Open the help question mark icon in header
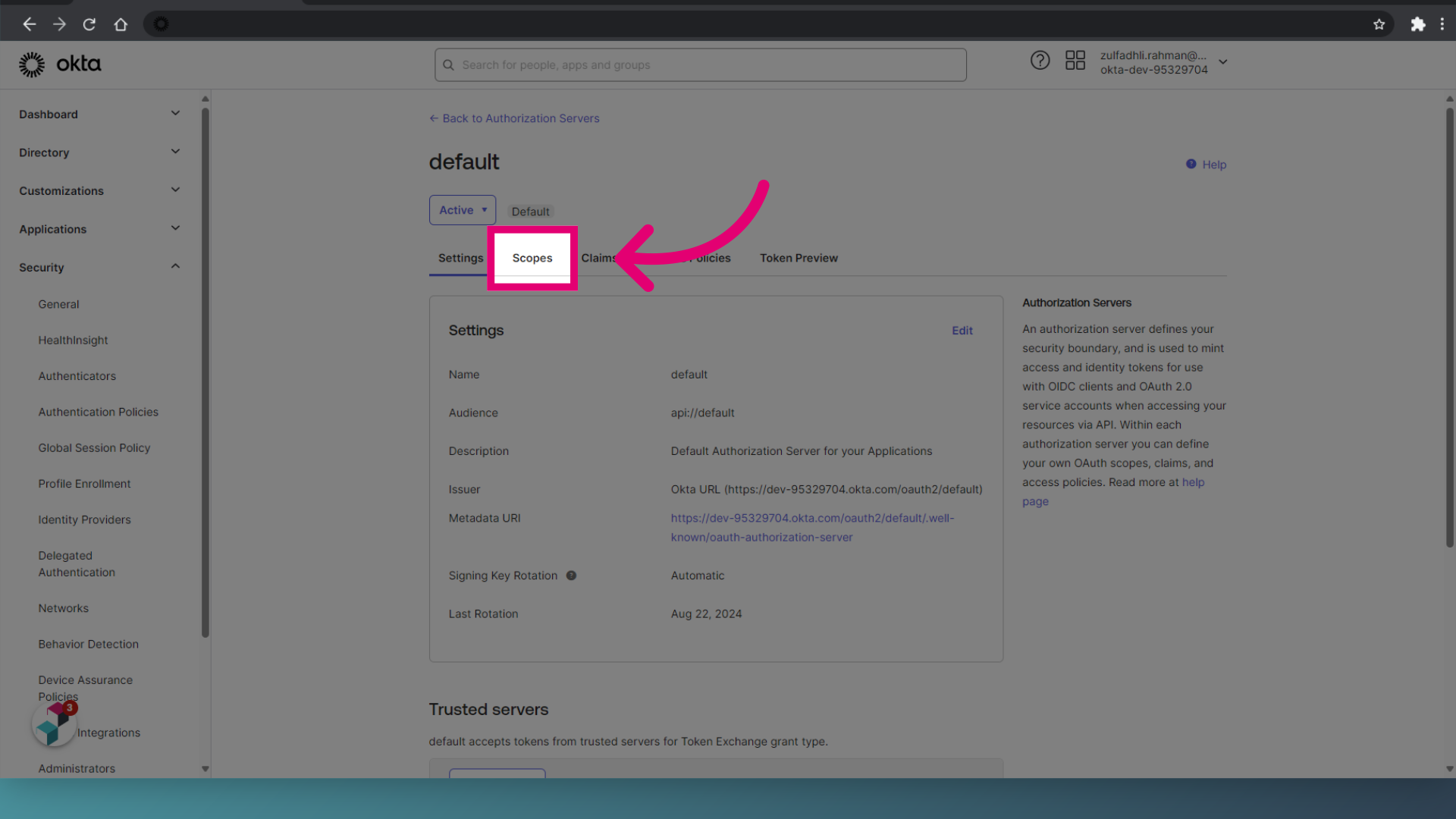This screenshot has width=1456, height=819. click(x=1040, y=61)
